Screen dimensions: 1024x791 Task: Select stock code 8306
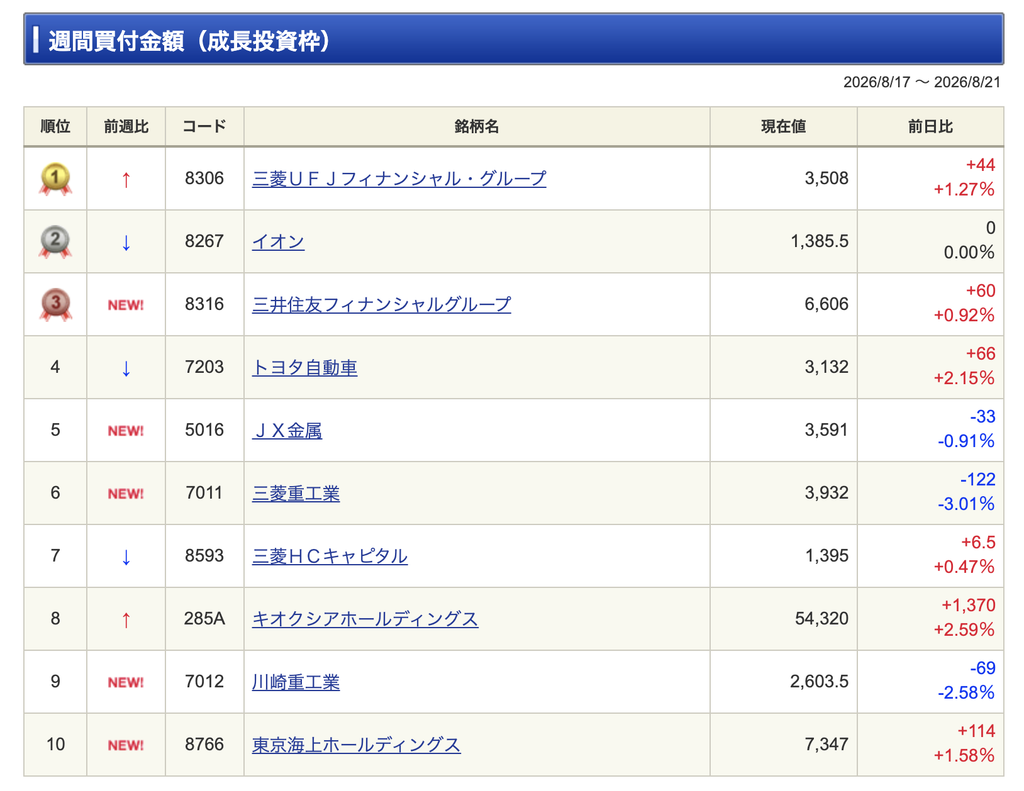(204, 178)
